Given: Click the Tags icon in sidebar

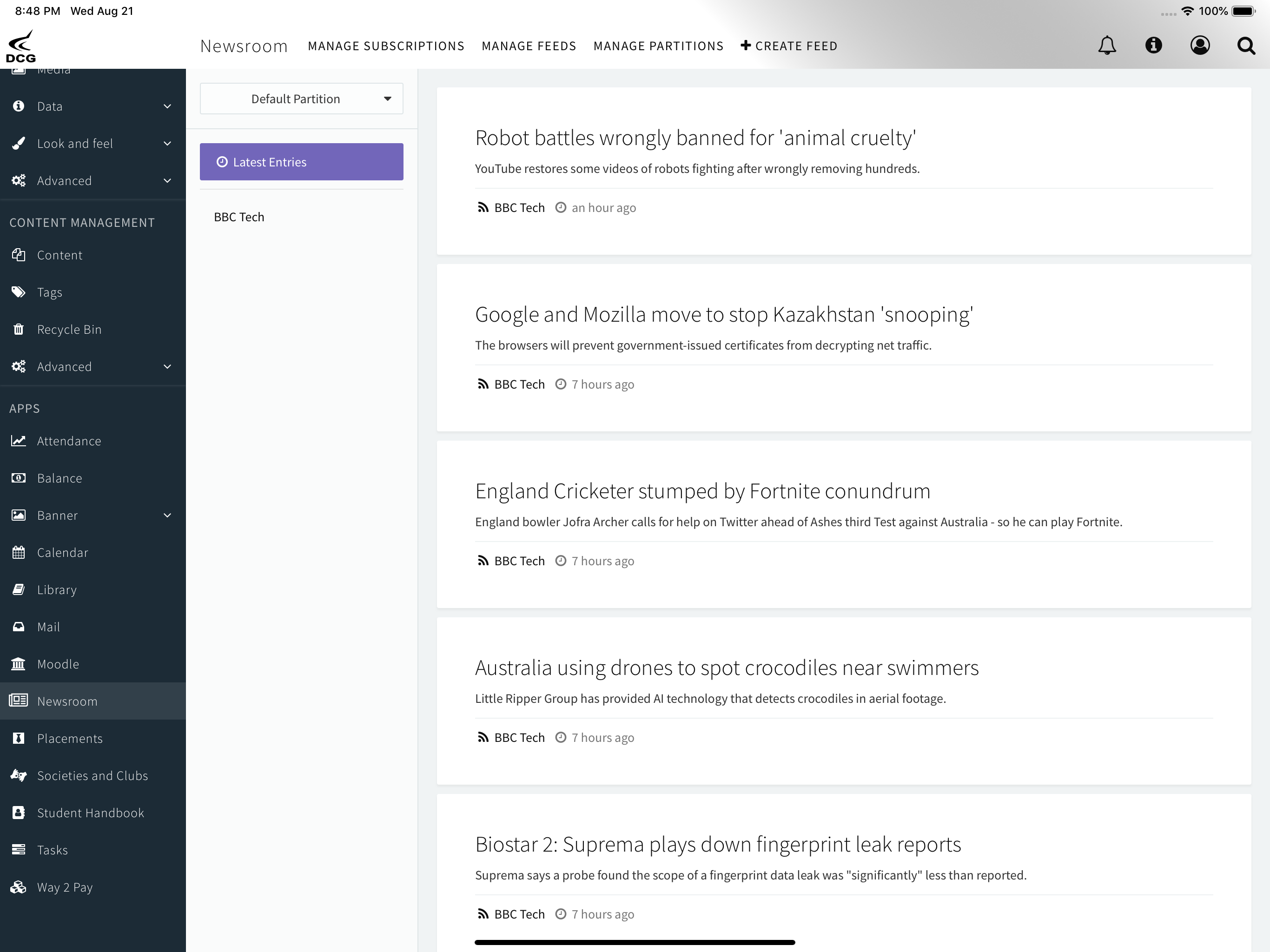Looking at the screenshot, I should tap(19, 292).
